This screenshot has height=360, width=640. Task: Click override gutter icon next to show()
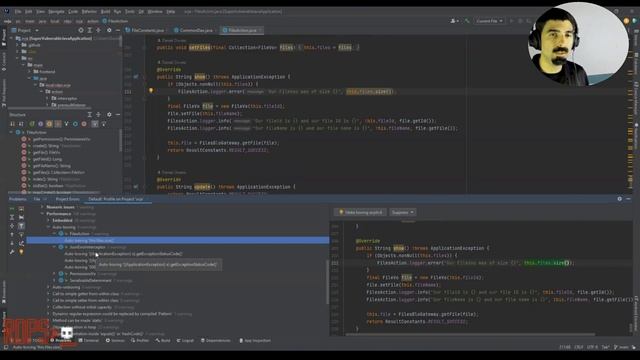coord(136,77)
